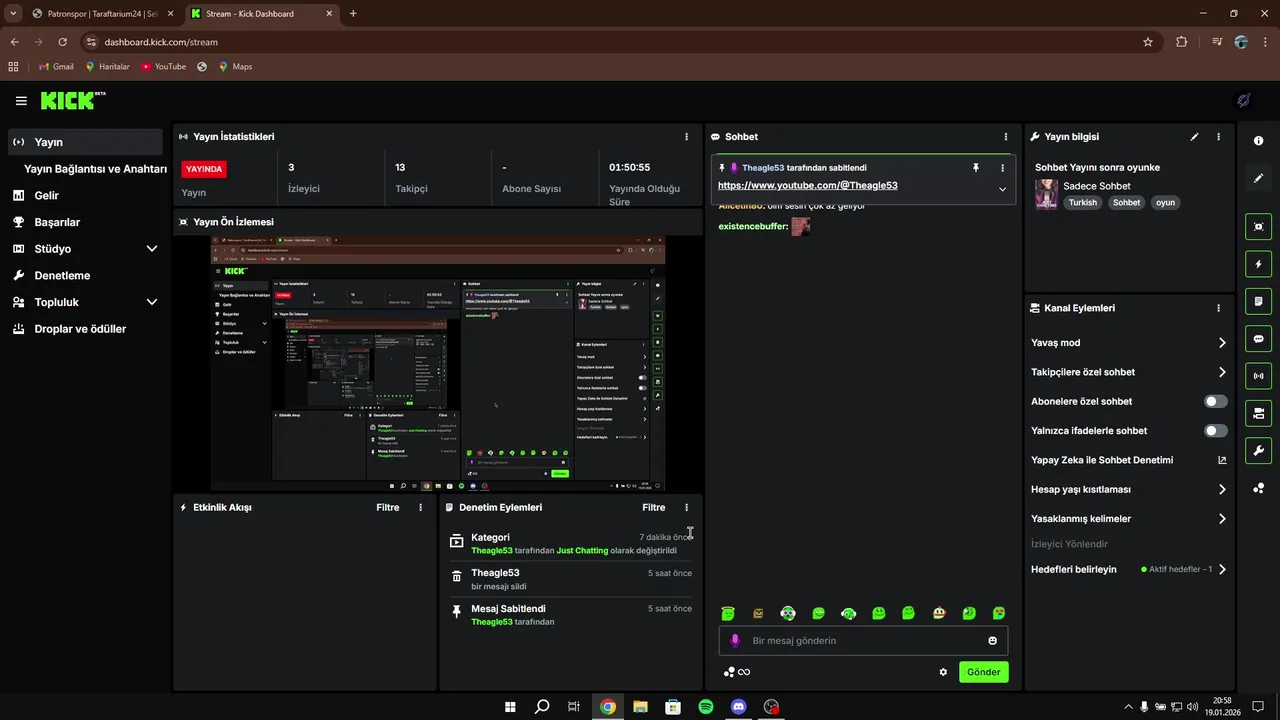Toggle document widget icon in right sidebar
The height and width of the screenshot is (720, 1280).
(1258, 301)
